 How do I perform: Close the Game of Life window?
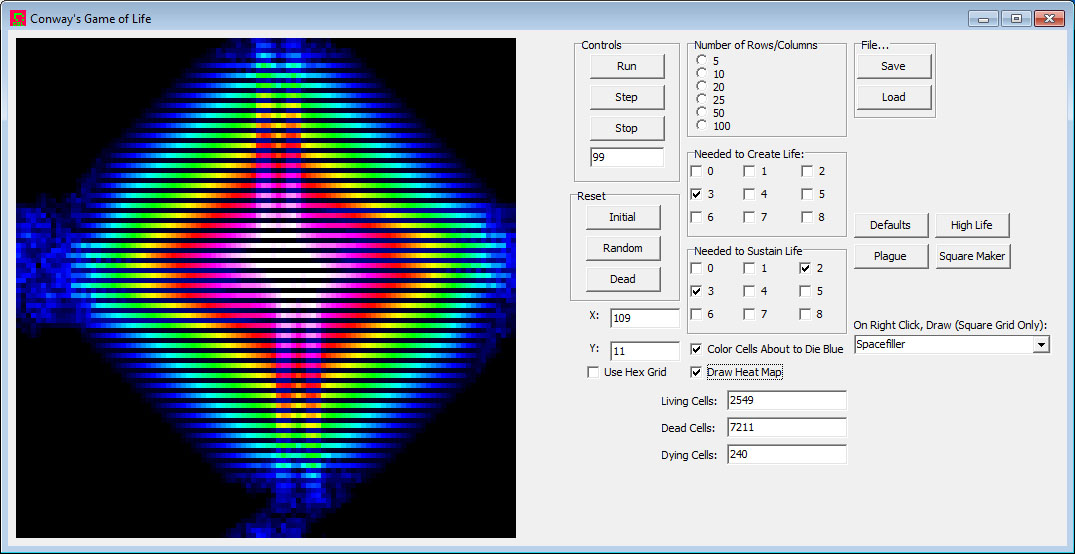coord(1049,19)
